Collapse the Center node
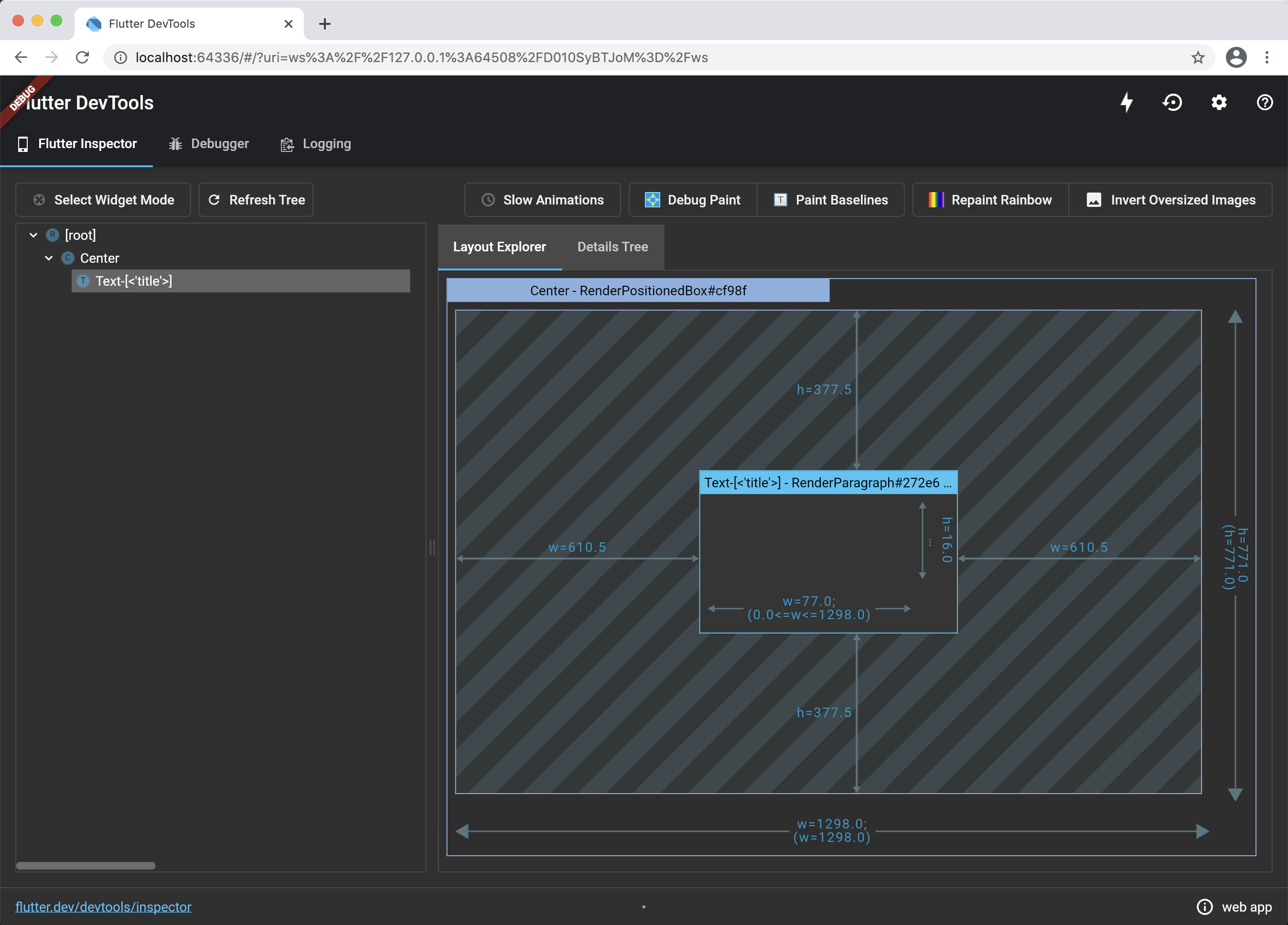The image size is (1288, 925). 48,258
